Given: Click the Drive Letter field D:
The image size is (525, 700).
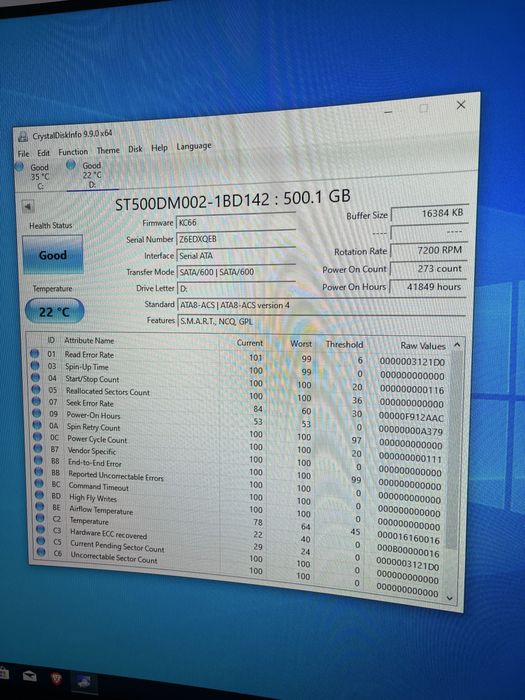Looking at the screenshot, I should (x=236, y=289).
